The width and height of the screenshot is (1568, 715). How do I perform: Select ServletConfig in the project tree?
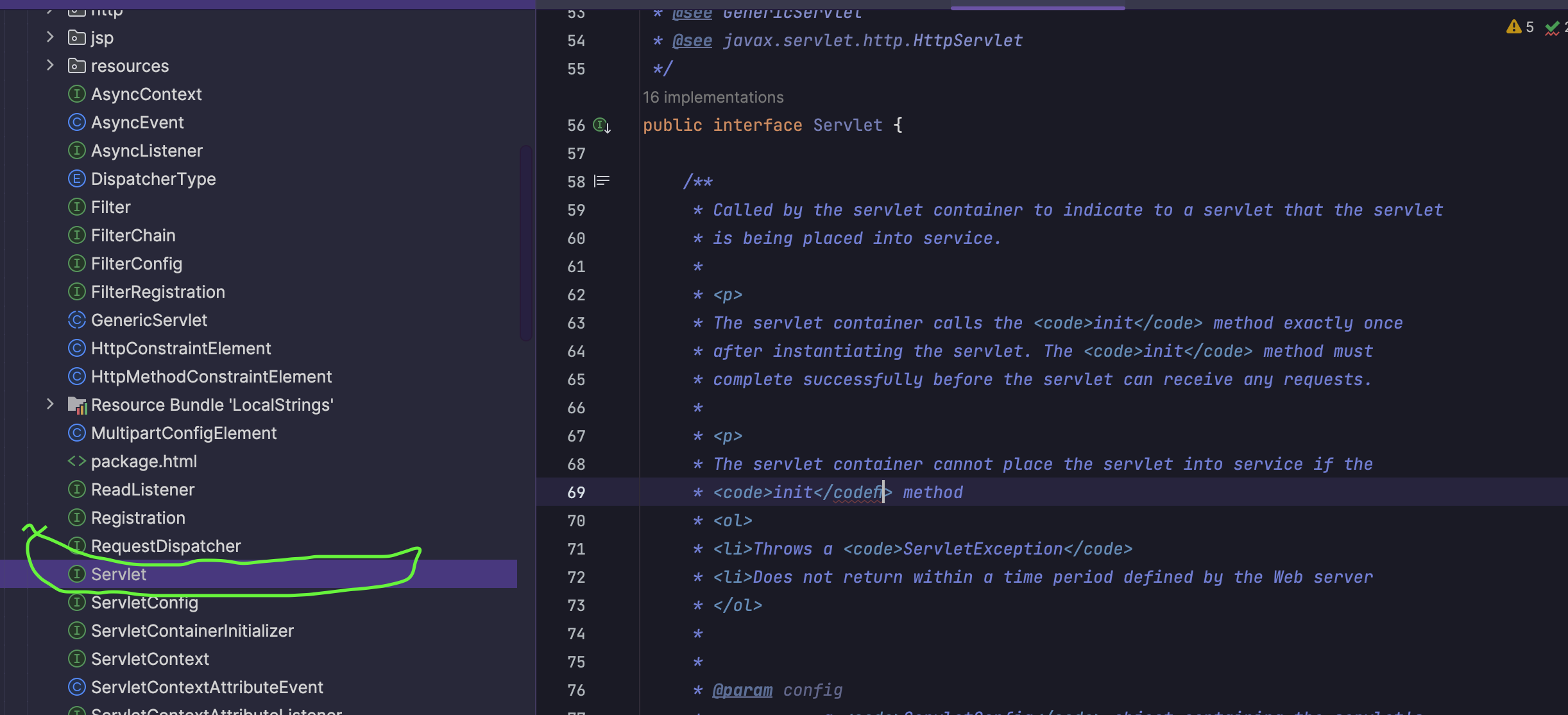pos(144,603)
